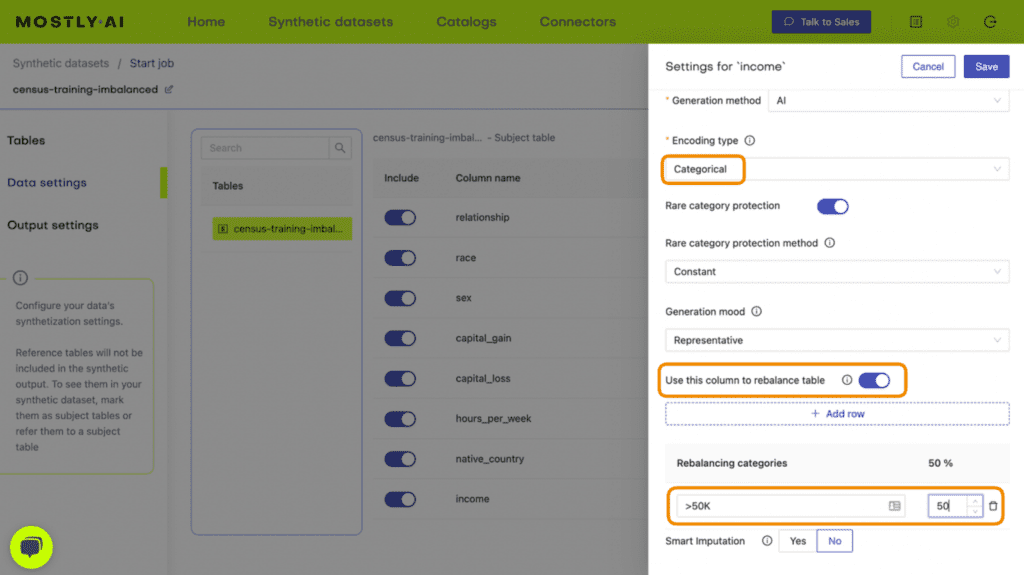Delete the >50K rebalancing row
The width and height of the screenshot is (1024, 575).
point(993,506)
